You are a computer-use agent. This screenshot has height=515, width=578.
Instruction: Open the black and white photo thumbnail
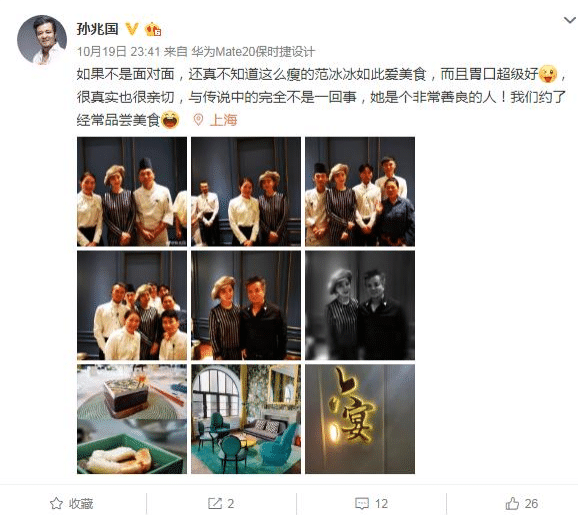(x=360, y=306)
